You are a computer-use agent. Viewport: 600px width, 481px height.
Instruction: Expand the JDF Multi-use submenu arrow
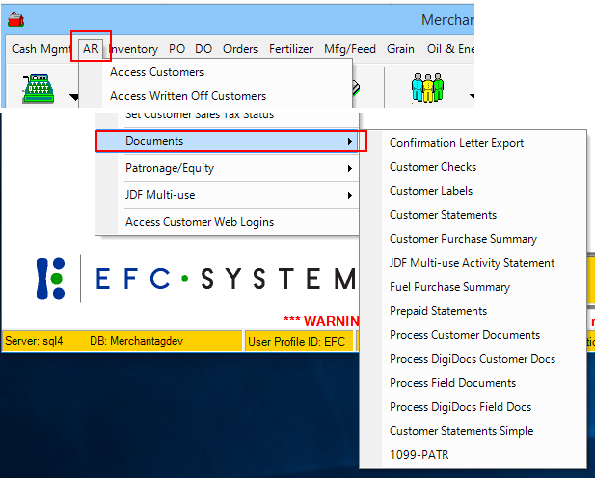tap(349, 195)
